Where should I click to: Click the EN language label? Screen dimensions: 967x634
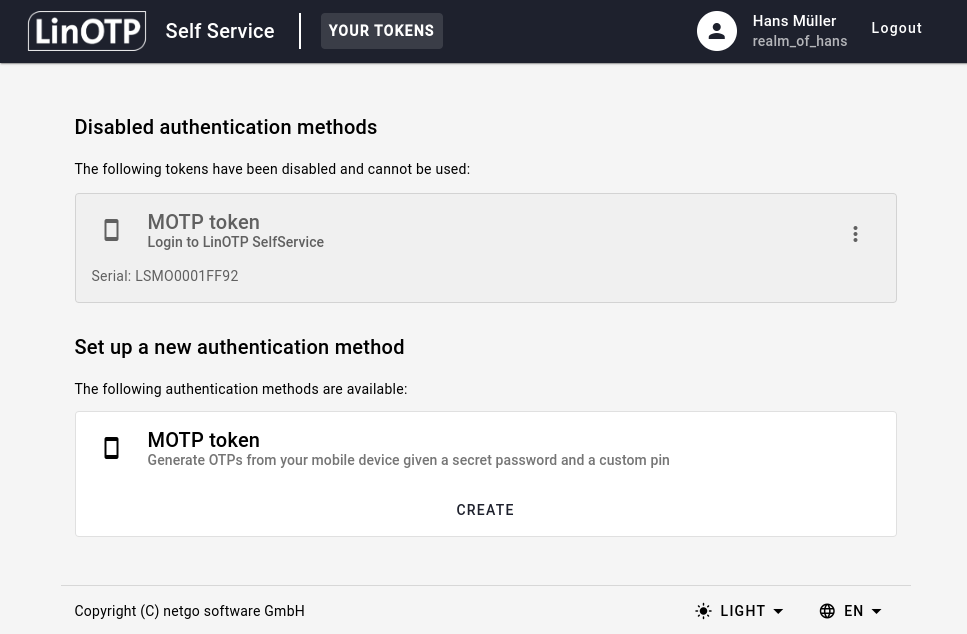coord(853,611)
